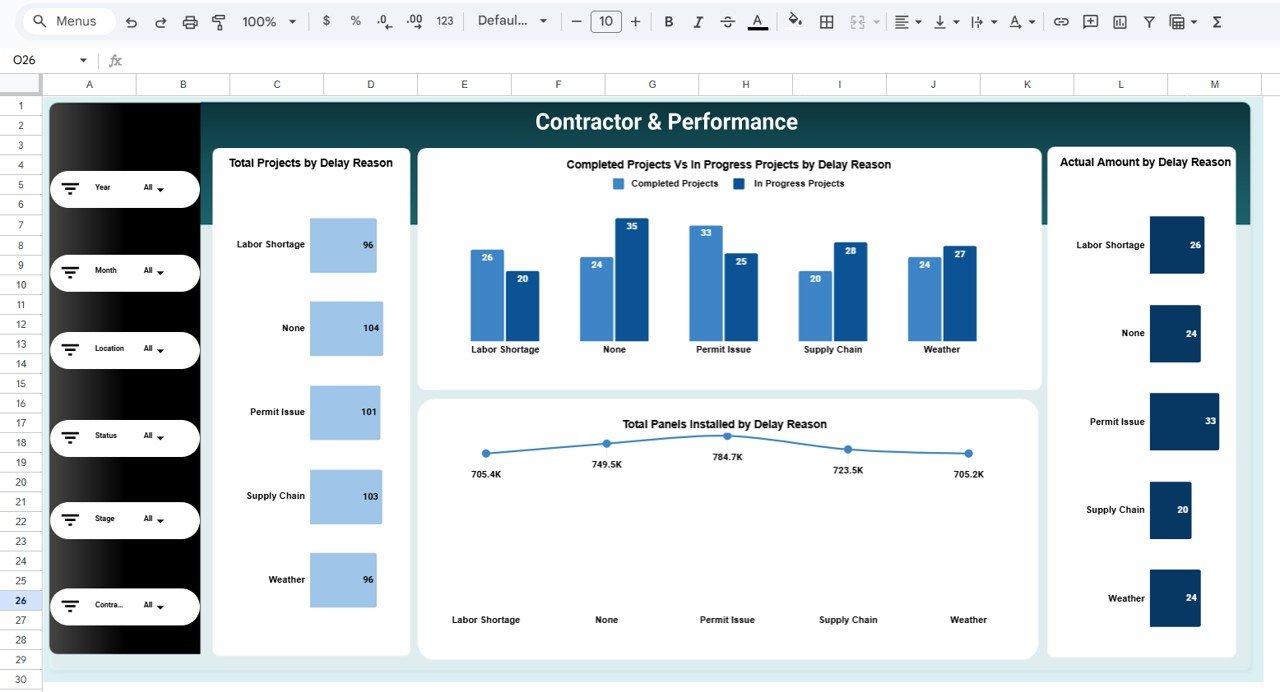This screenshot has width=1280, height=692.
Task: Open the Default font dropdown
Action: pos(510,20)
